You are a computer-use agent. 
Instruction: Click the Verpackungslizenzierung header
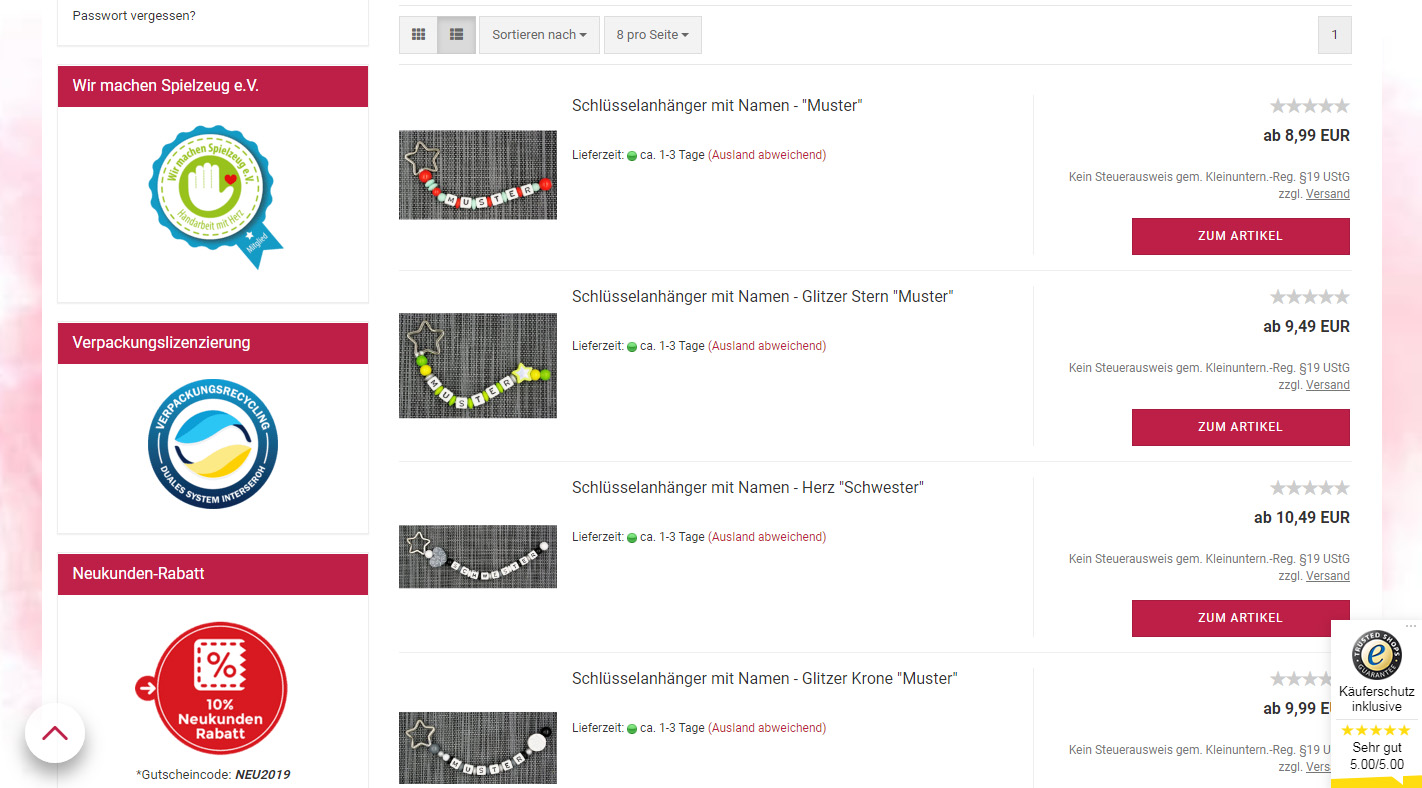tap(213, 343)
